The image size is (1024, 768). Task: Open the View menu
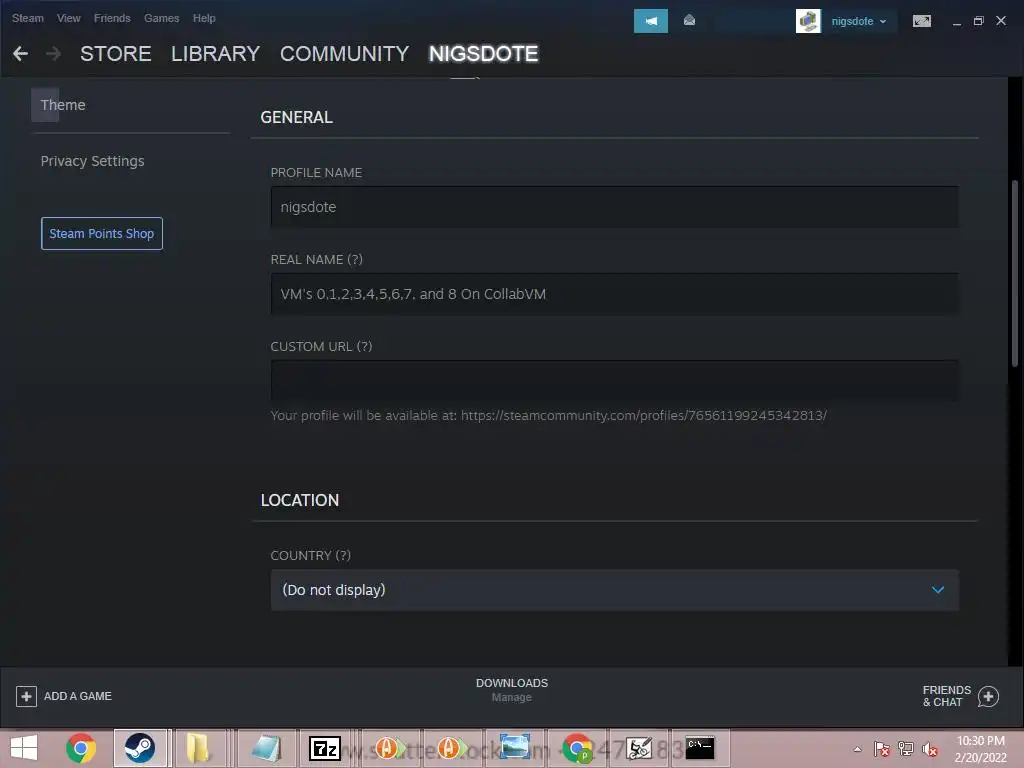pos(69,18)
